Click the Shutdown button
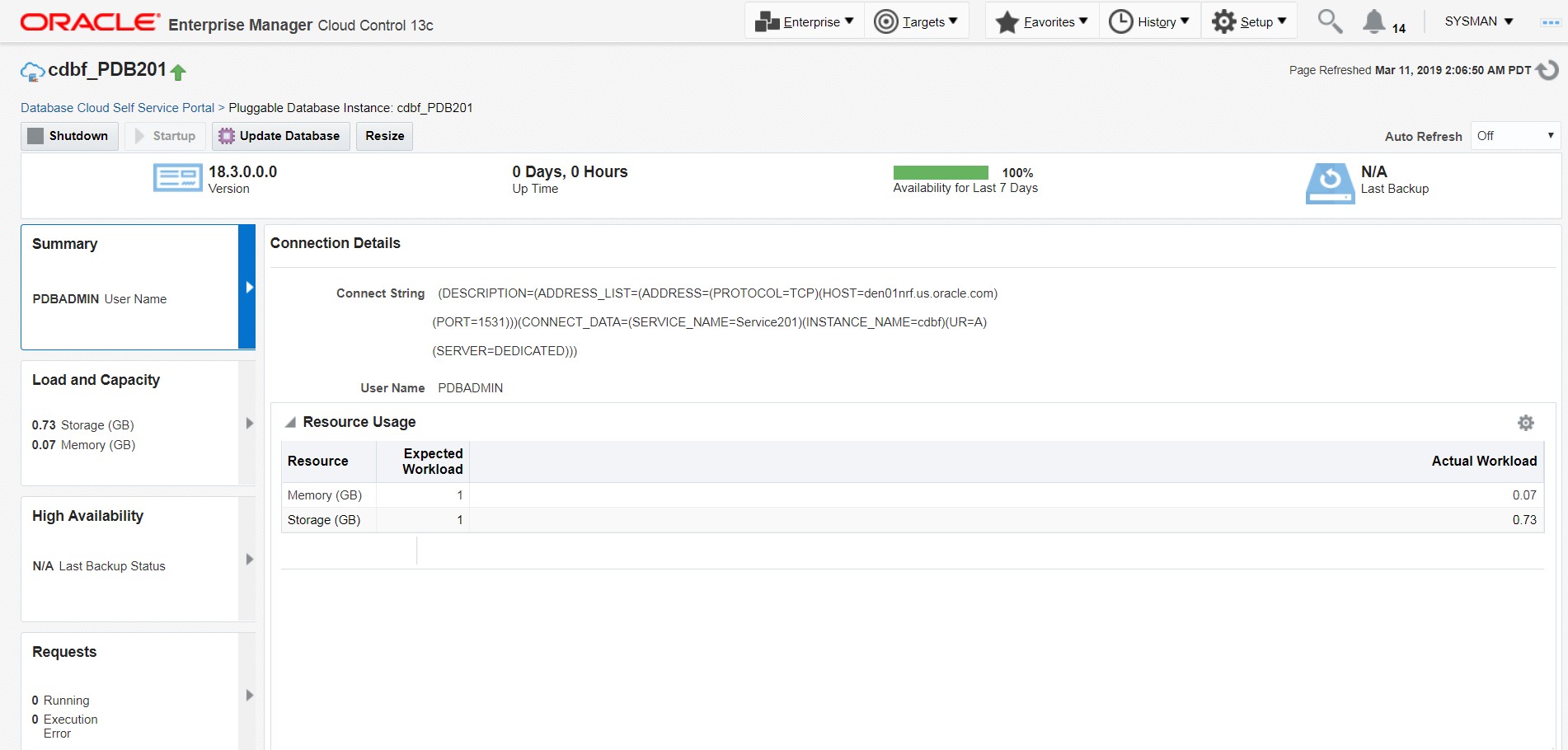Image resolution: width=1568 pixels, height=750 pixels. pyautogui.click(x=69, y=136)
